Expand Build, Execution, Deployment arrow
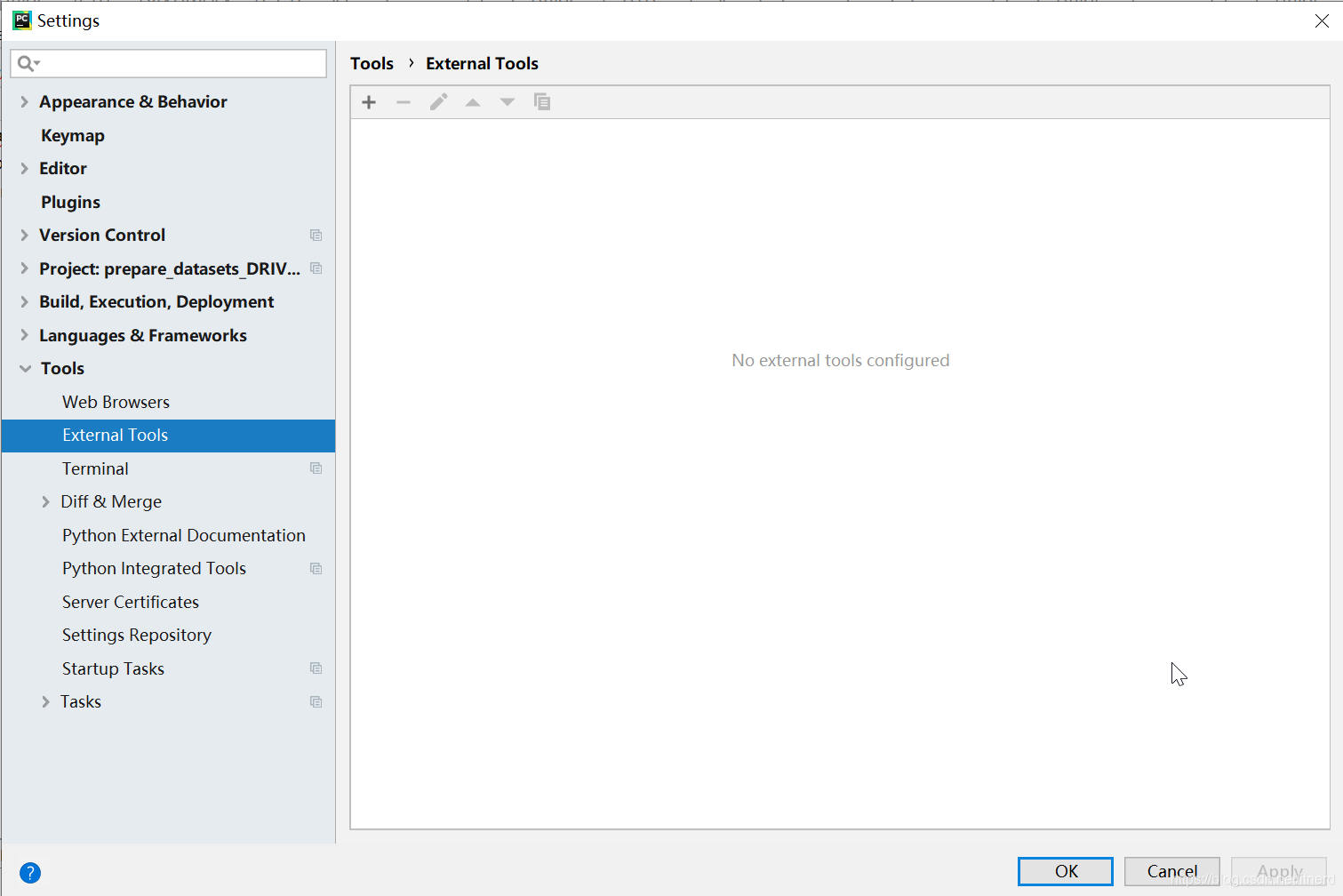The height and width of the screenshot is (896, 1343). click(x=24, y=302)
